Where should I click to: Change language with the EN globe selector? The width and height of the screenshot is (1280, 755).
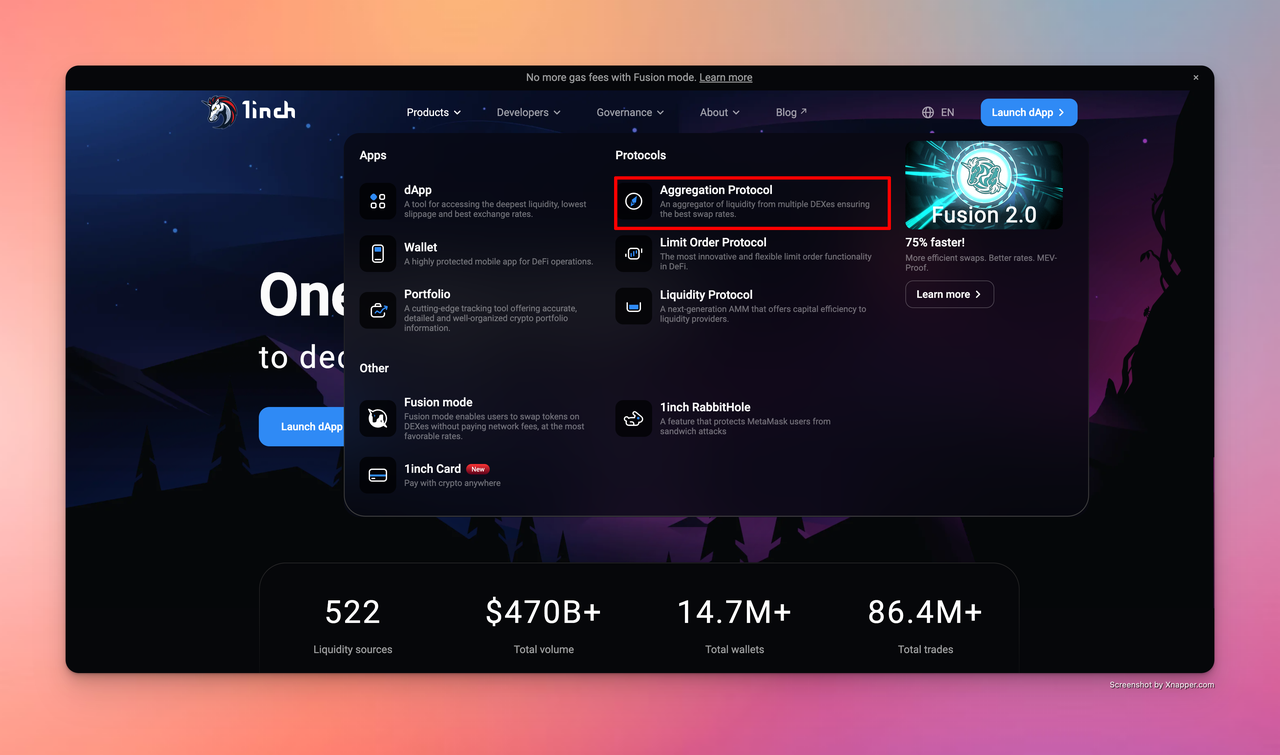point(938,113)
